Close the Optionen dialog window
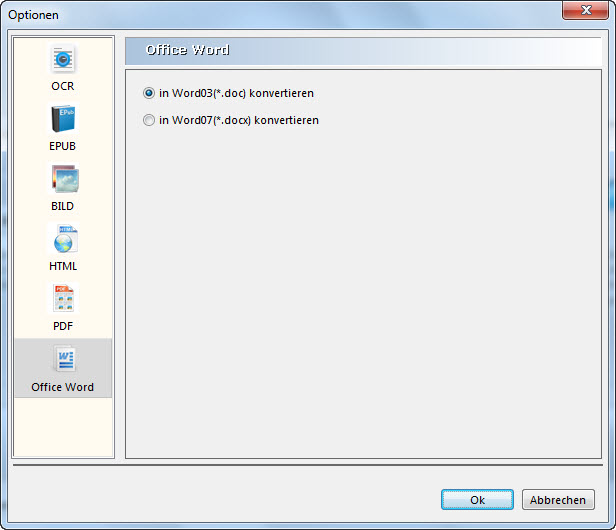The height and width of the screenshot is (530, 616). [585, 10]
